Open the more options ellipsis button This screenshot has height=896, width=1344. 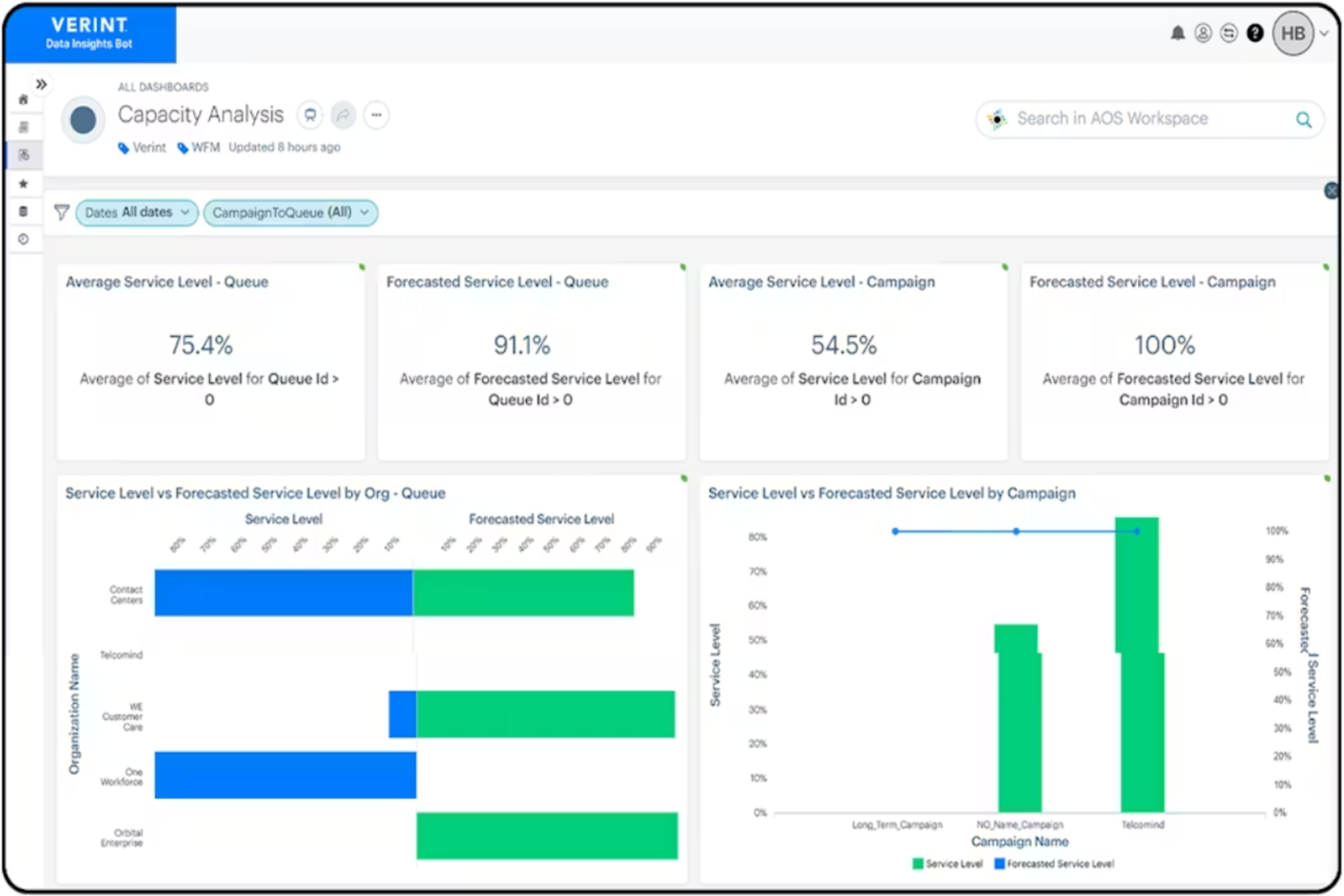[x=376, y=115]
